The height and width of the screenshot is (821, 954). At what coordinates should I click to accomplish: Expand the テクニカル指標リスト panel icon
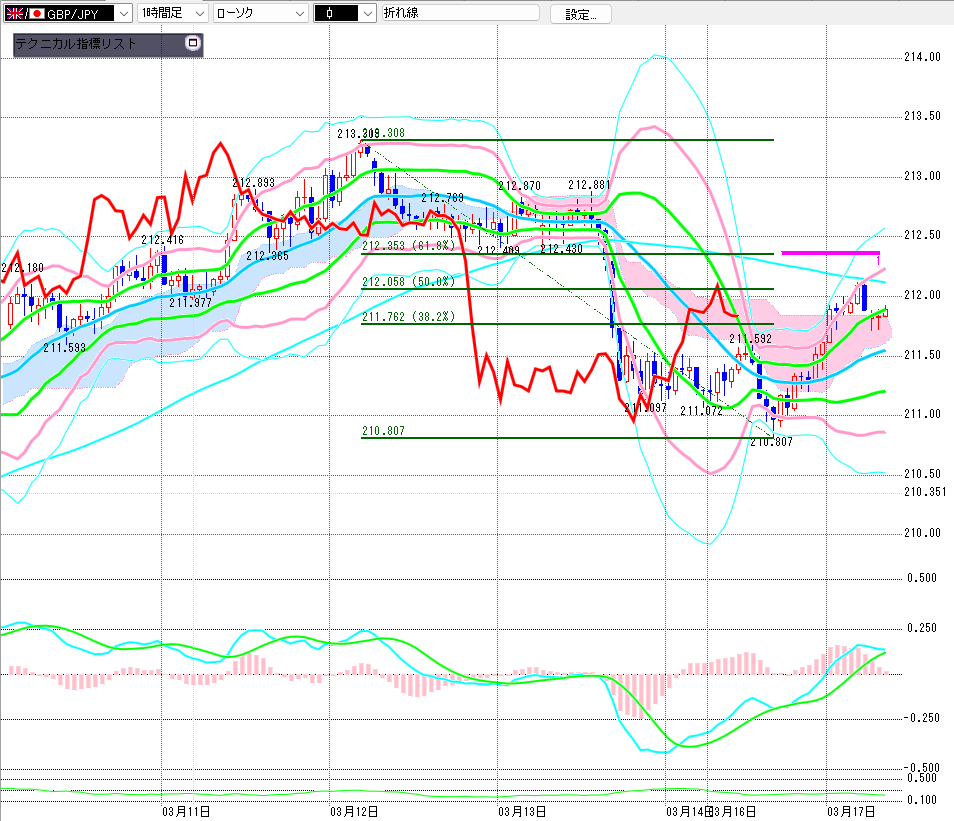pyautogui.click(x=193, y=44)
